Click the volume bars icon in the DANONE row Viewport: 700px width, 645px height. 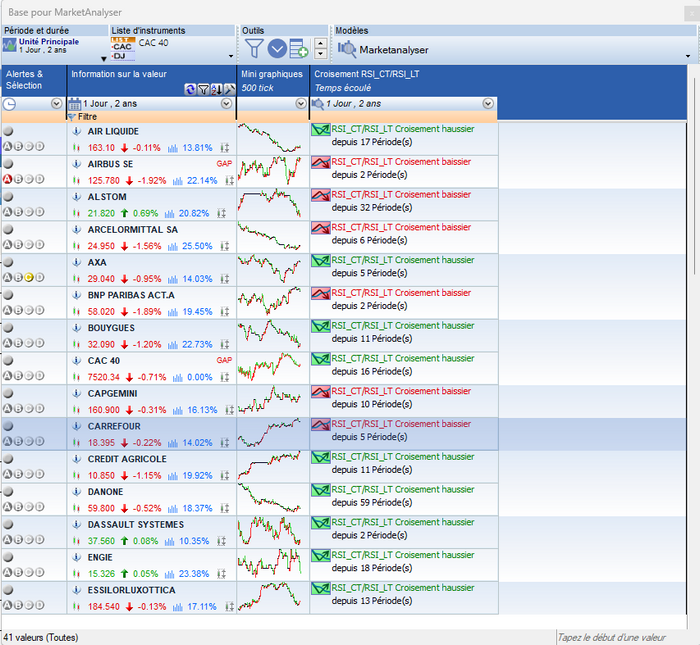coord(172,508)
